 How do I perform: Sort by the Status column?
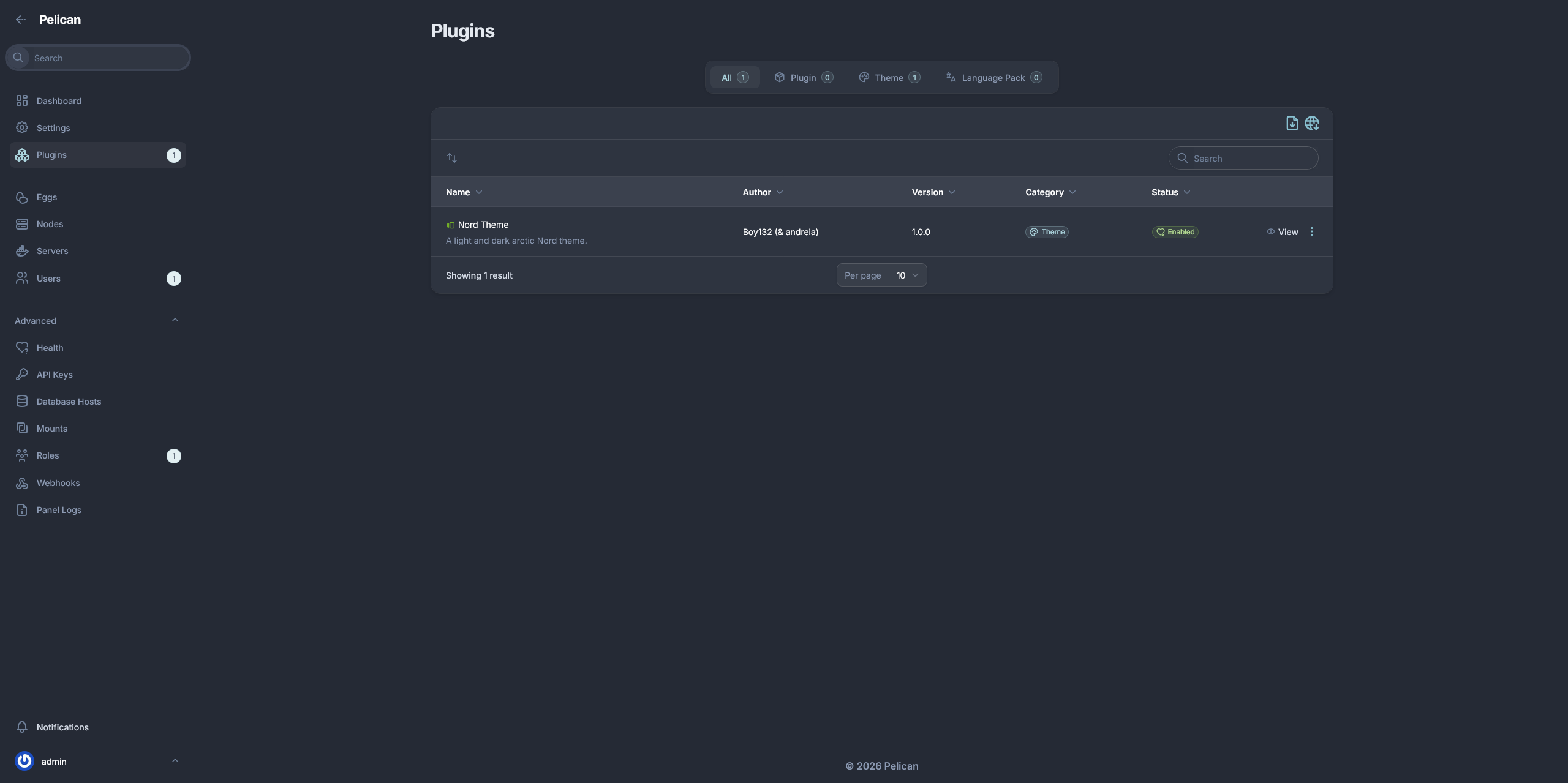1170,192
